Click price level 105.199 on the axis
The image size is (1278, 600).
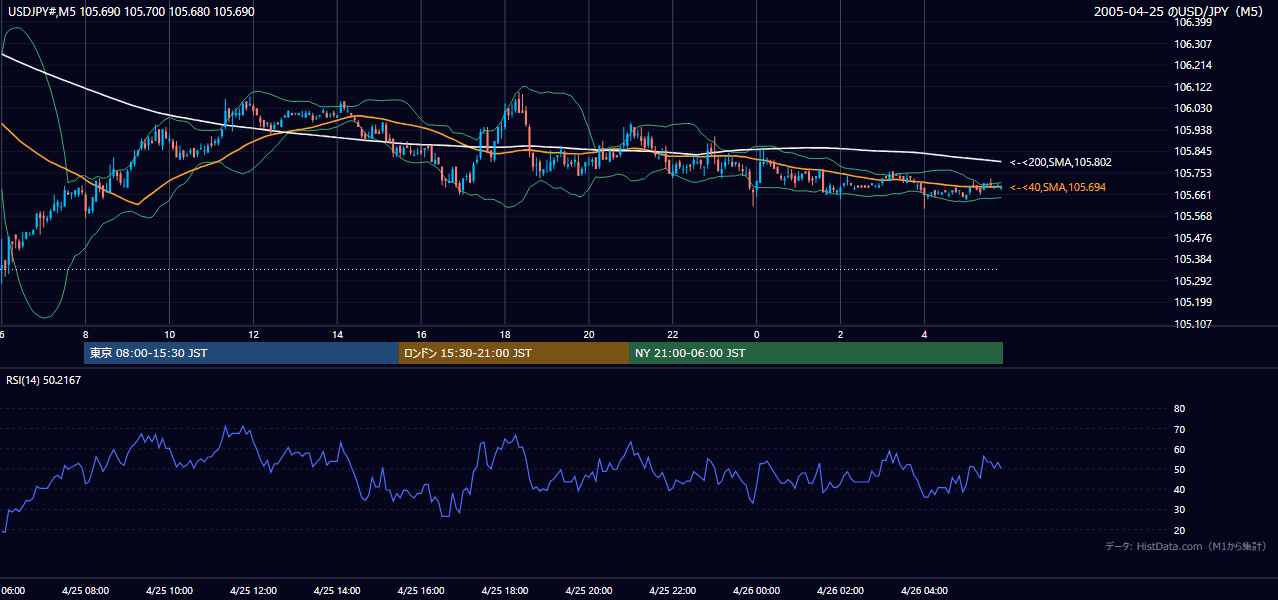1194,302
